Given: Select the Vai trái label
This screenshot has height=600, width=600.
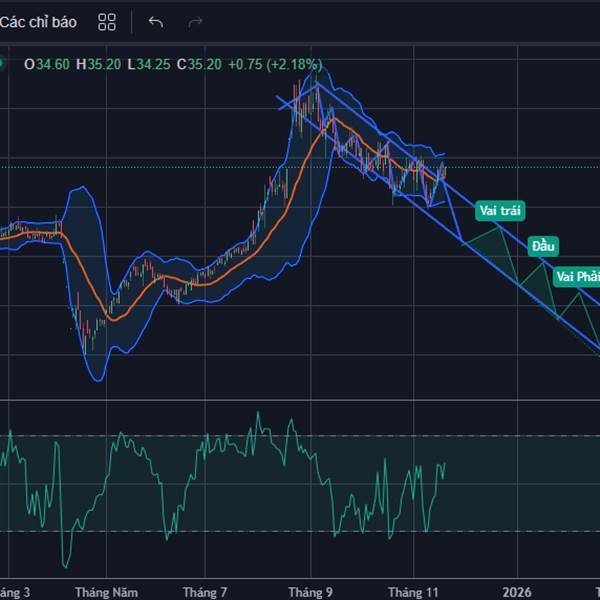Looking at the screenshot, I should tap(500, 211).
